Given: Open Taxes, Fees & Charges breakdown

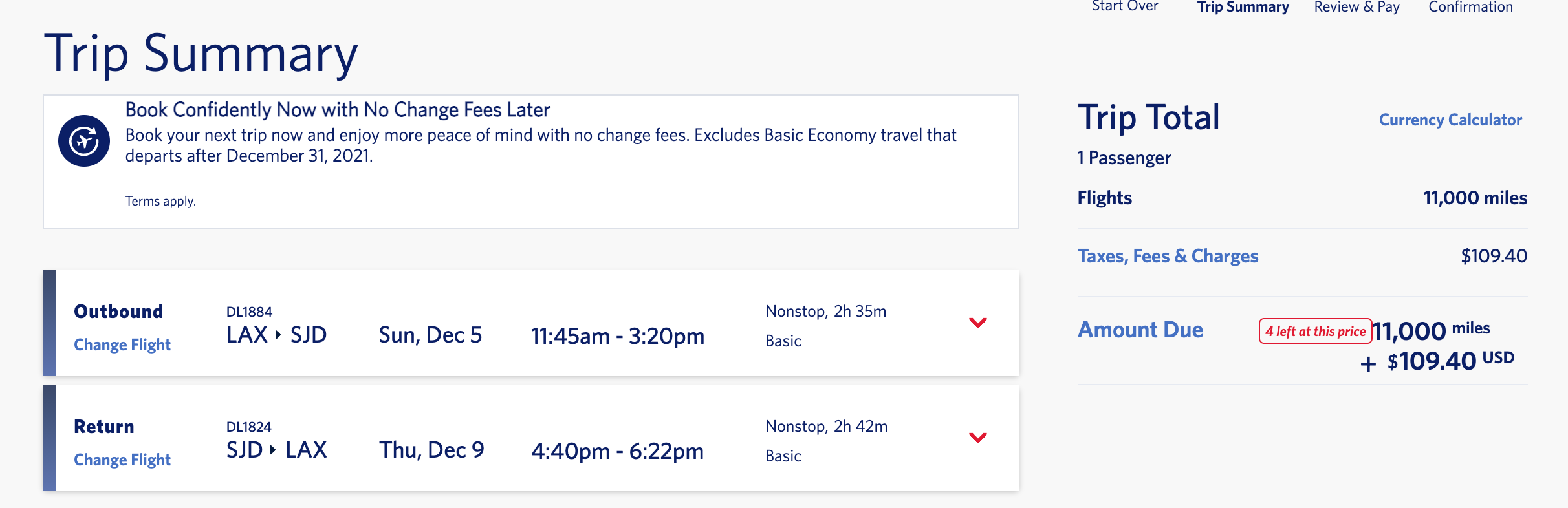Looking at the screenshot, I should pos(1168,256).
